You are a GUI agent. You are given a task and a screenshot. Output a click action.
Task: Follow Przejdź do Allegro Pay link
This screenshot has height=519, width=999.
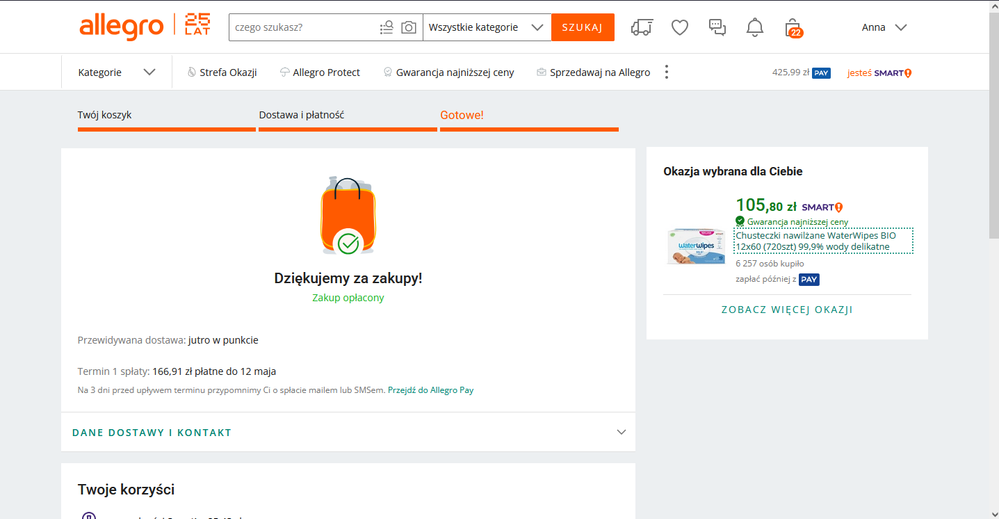[430, 390]
